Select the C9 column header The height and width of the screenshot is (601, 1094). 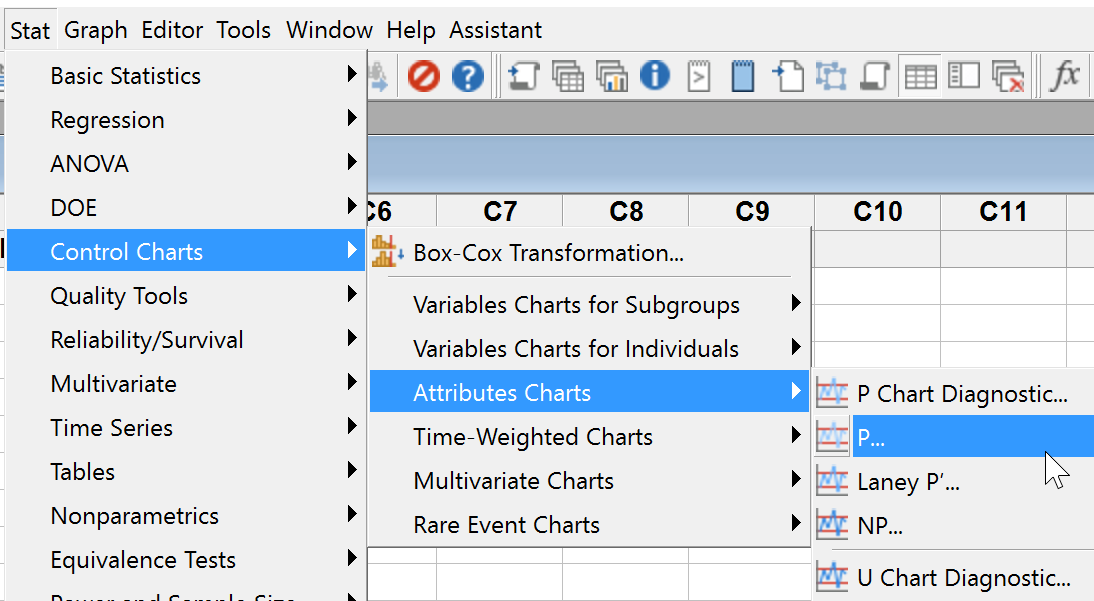(751, 211)
